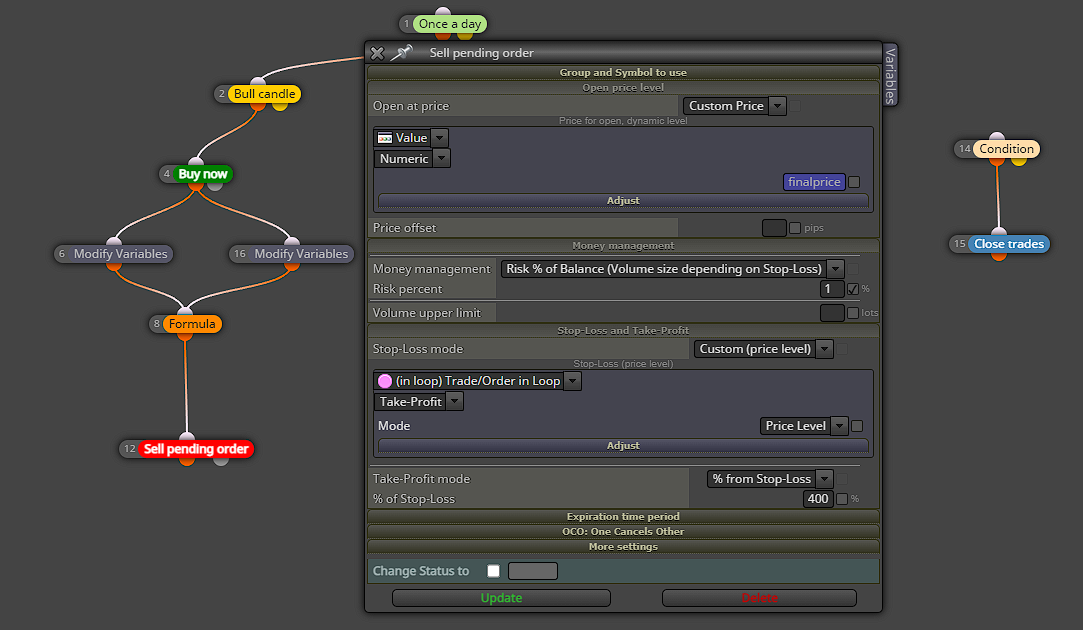Select the orange Formula node
1083x630 pixels.
[192, 324]
